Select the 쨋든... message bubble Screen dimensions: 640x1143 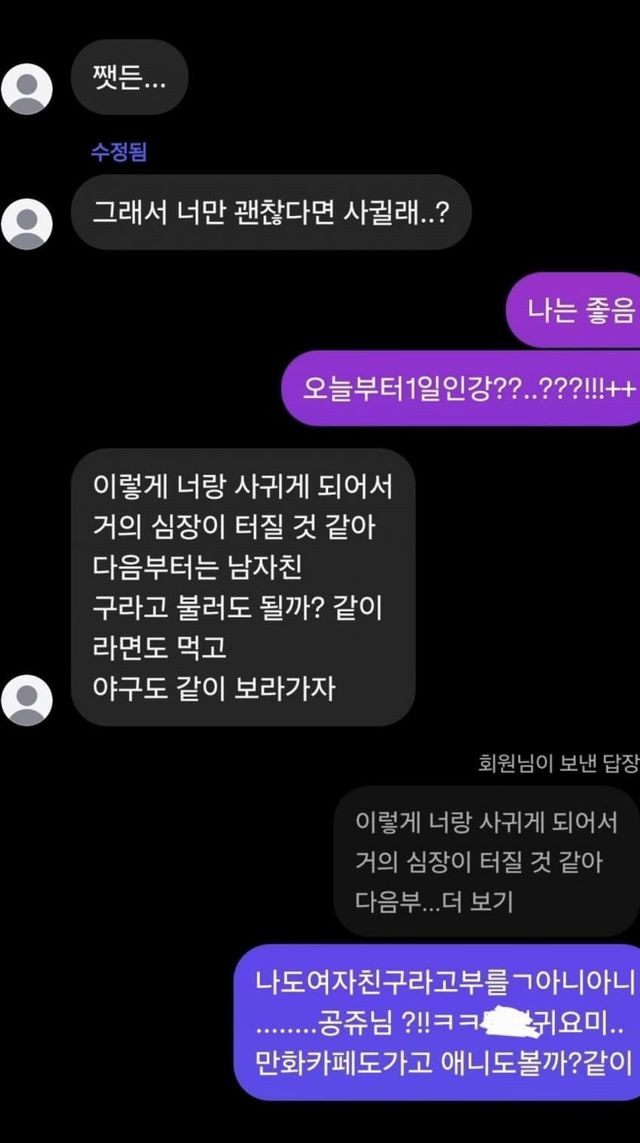(130, 77)
